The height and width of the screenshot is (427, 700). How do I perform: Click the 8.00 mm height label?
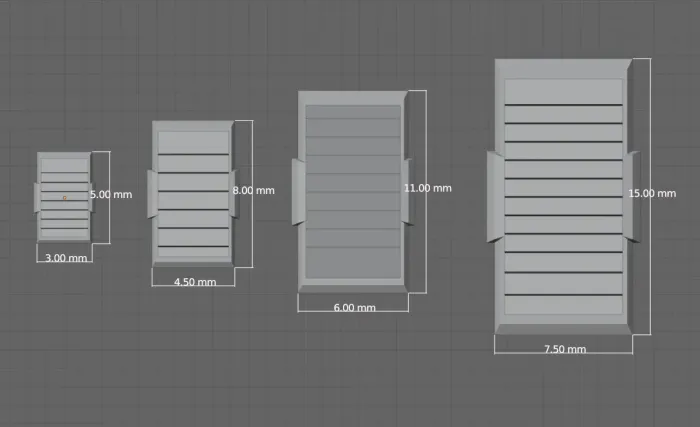[254, 190]
